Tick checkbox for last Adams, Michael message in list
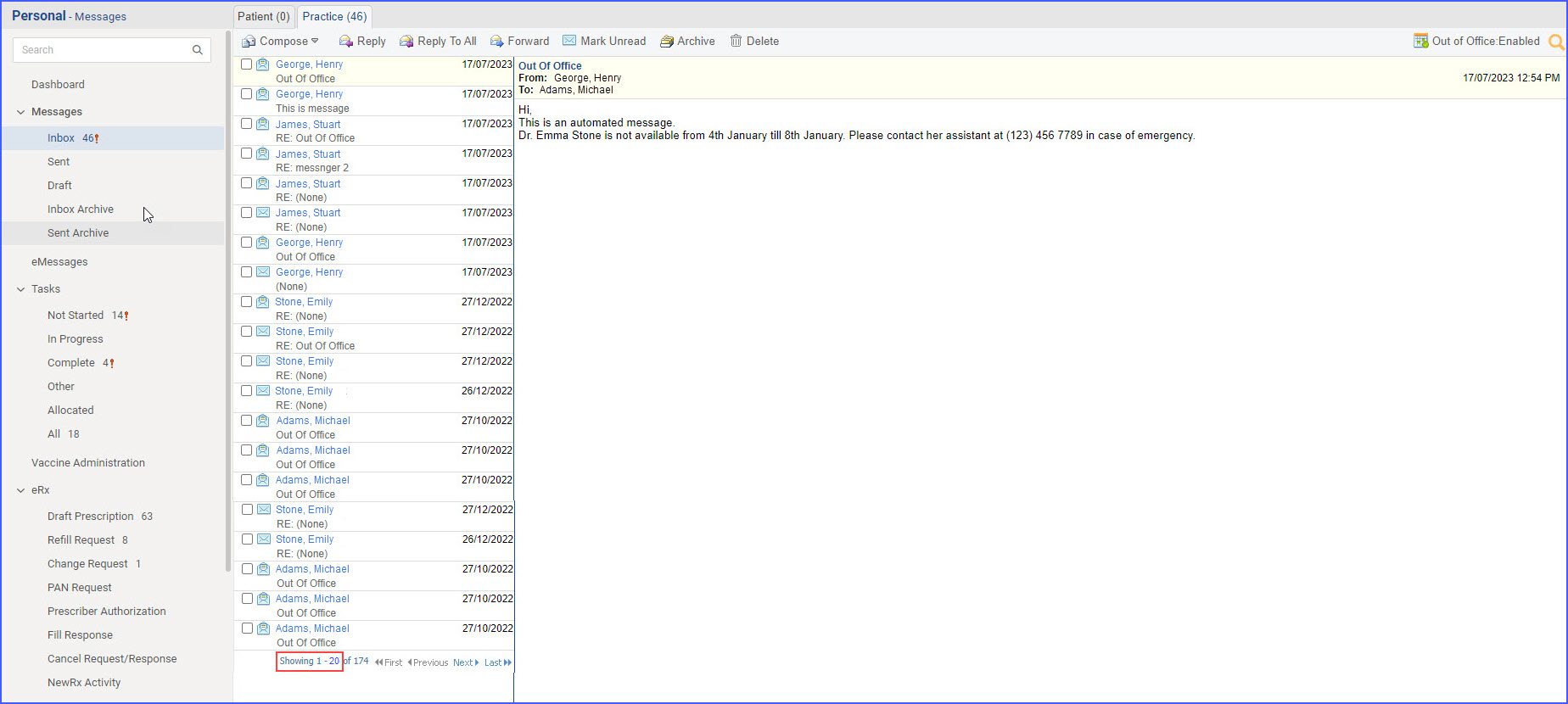 click(247, 629)
